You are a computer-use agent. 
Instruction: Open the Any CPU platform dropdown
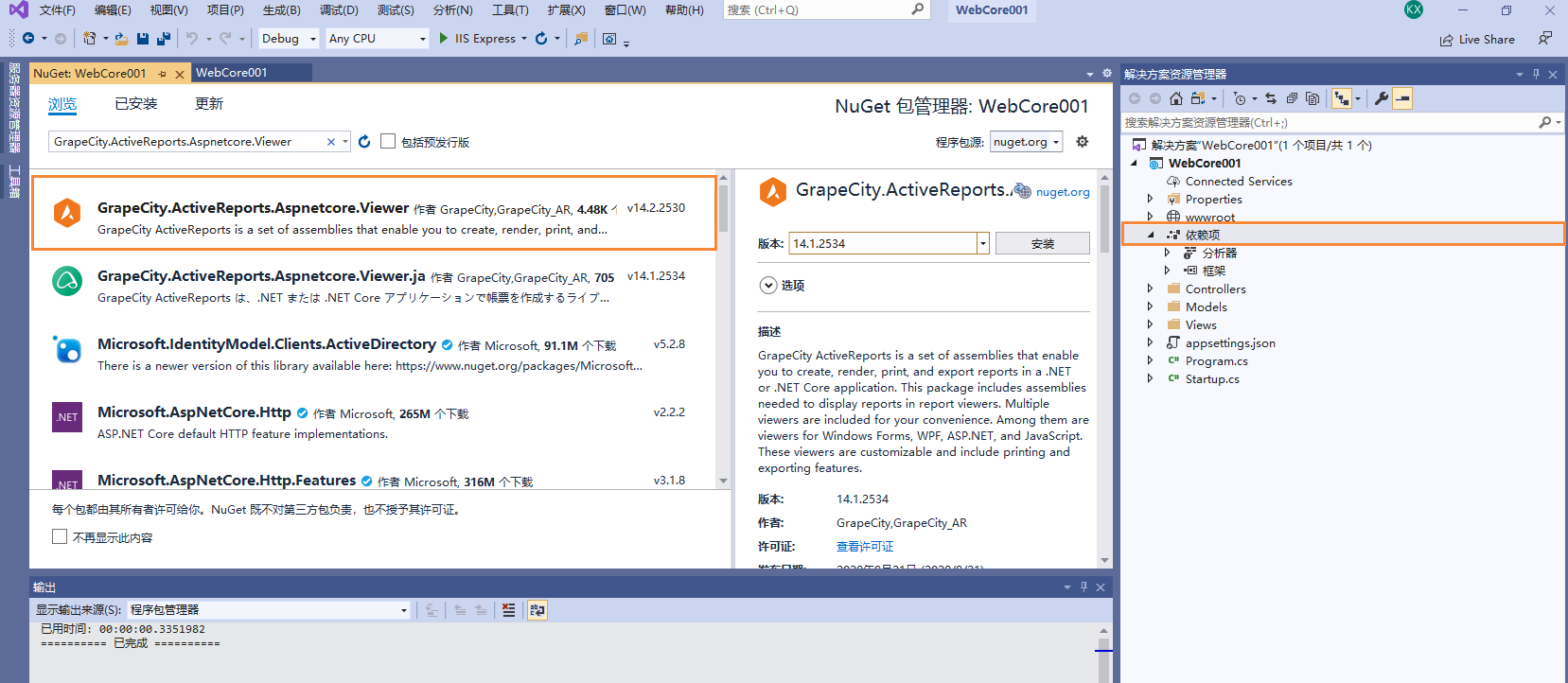coord(378,39)
